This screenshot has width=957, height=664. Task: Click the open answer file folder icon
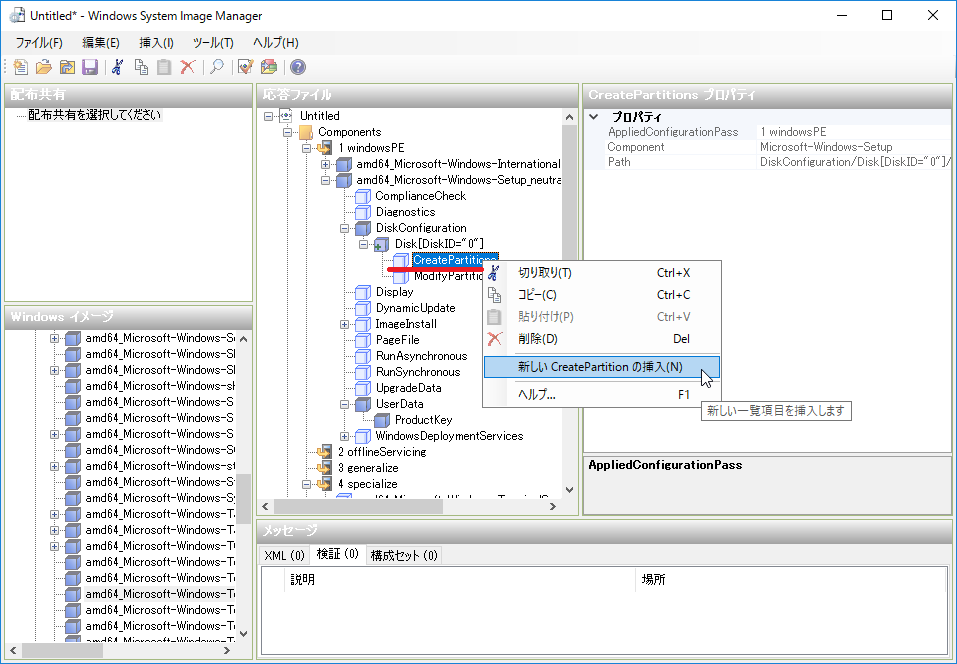coord(44,67)
